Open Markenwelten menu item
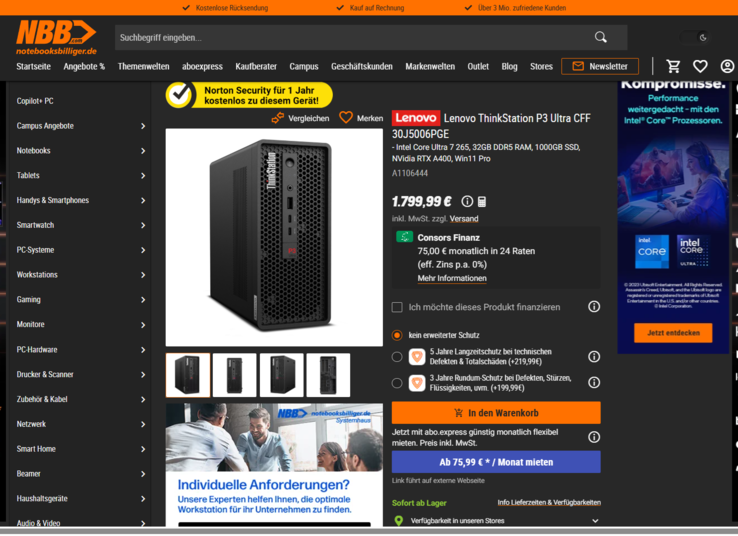Viewport: 738px width, 536px height. (x=430, y=66)
